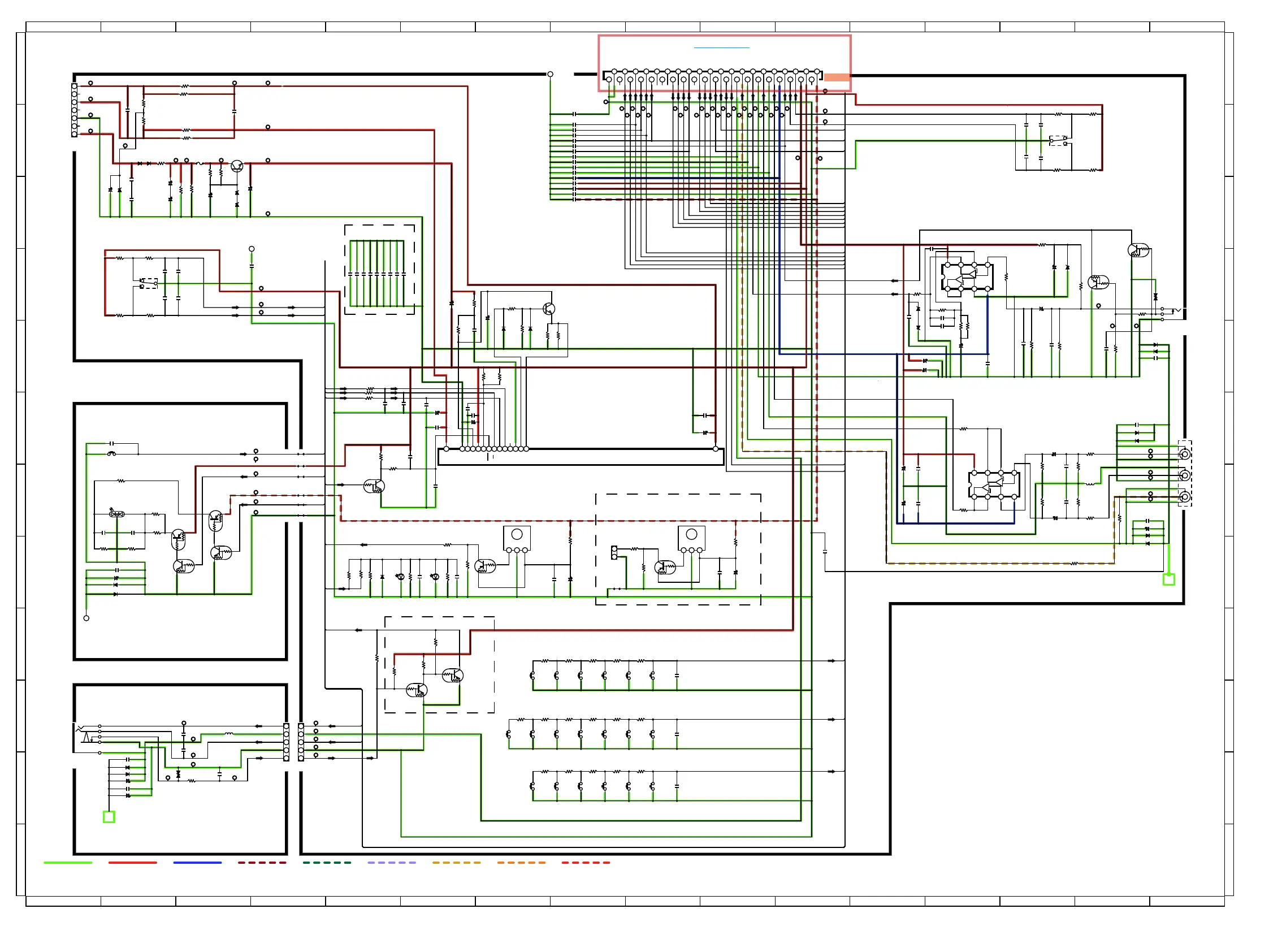Click the top RCA jack in dashed box

pyautogui.click(x=1185, y=454)
